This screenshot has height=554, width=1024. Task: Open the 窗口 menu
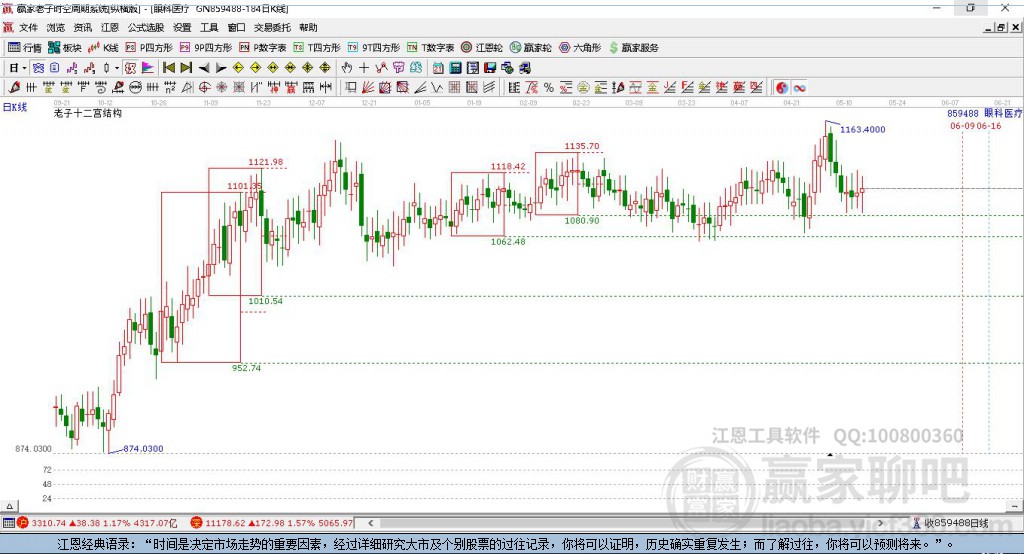pos(236,27)
